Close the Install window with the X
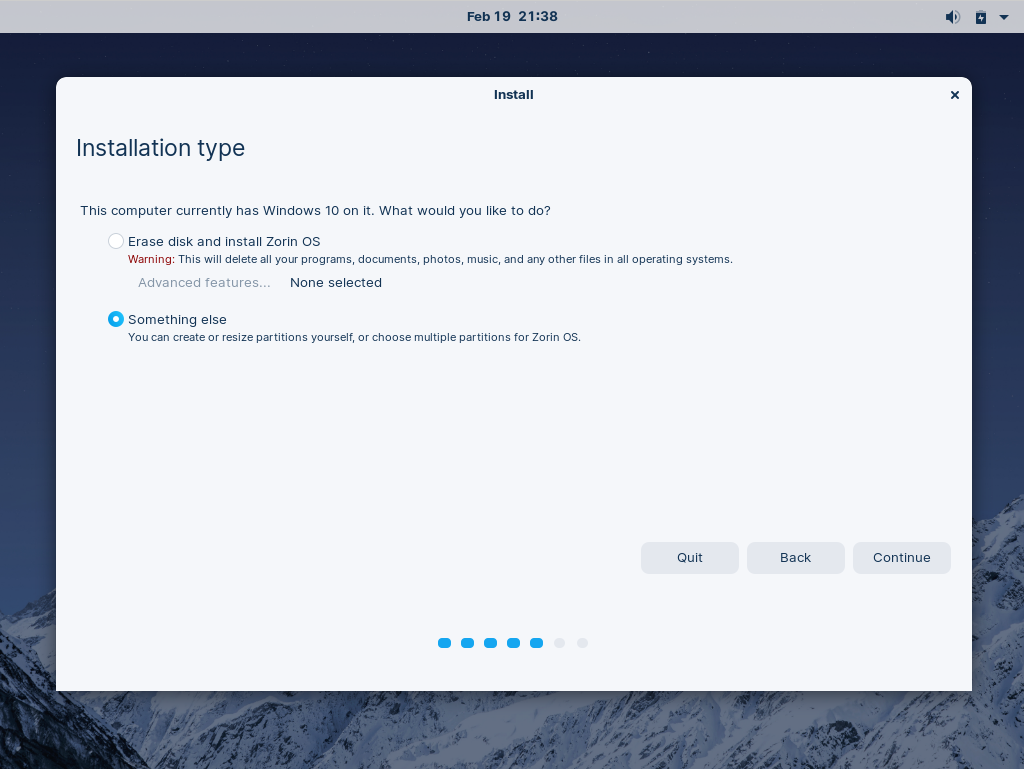Image resolution: width=1024 pixels, height=769 pixels. [954, 95]
